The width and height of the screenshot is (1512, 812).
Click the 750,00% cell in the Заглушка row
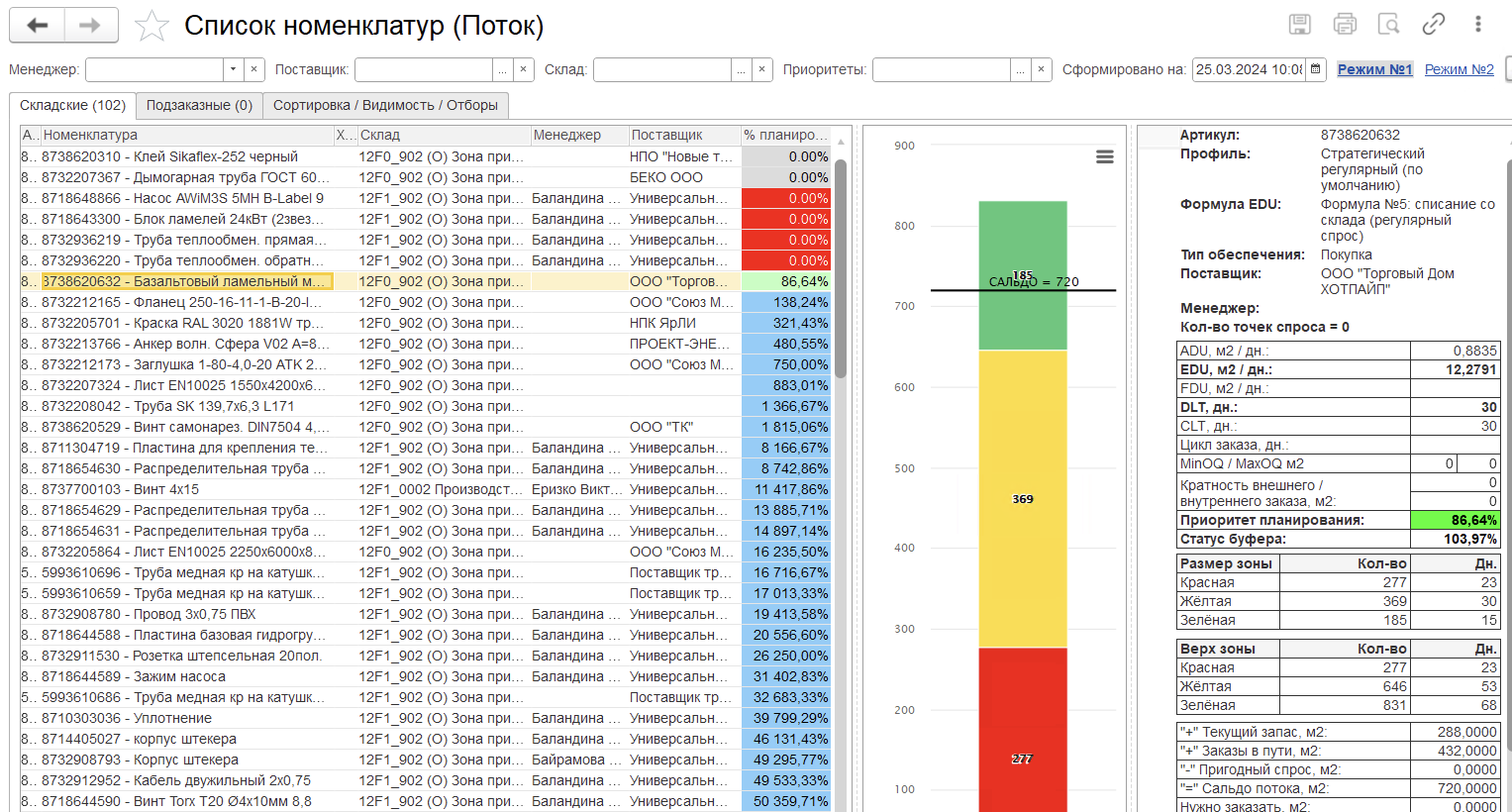click(786, 364)
